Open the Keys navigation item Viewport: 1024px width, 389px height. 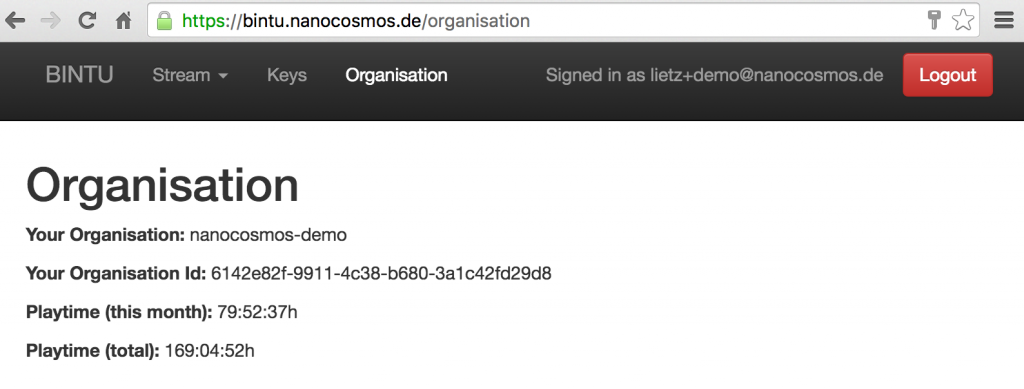(287, 75)
